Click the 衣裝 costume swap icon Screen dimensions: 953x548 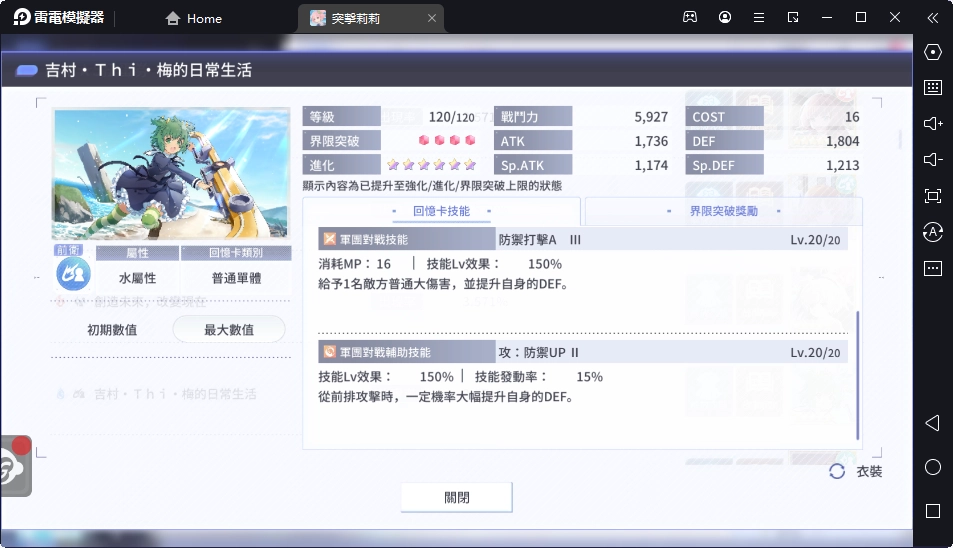pos(837,471)
